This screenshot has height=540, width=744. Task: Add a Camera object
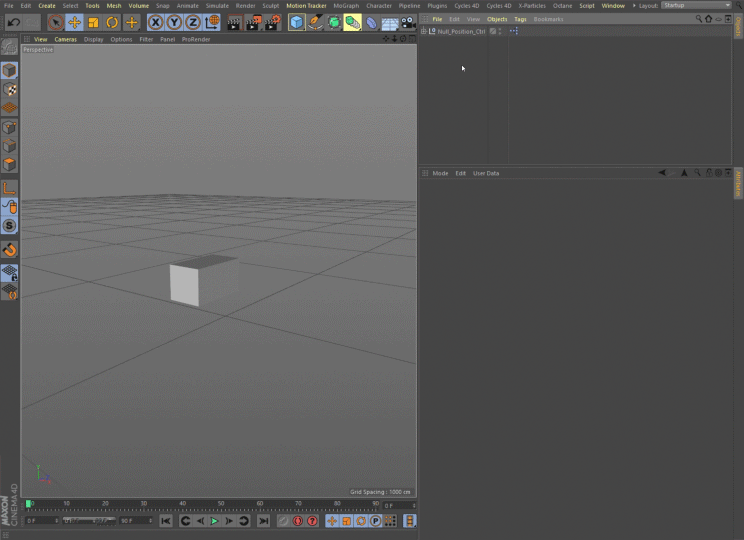coord(408,22)
